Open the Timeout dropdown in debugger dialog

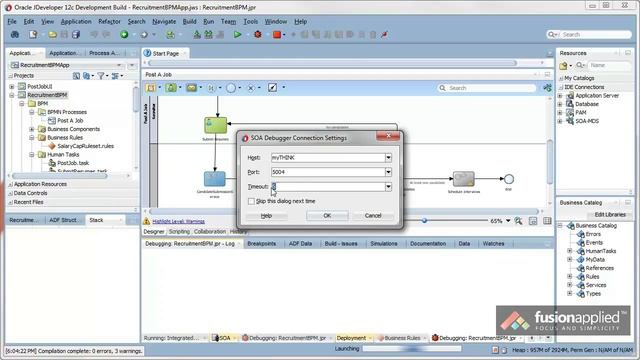[388, 187]
